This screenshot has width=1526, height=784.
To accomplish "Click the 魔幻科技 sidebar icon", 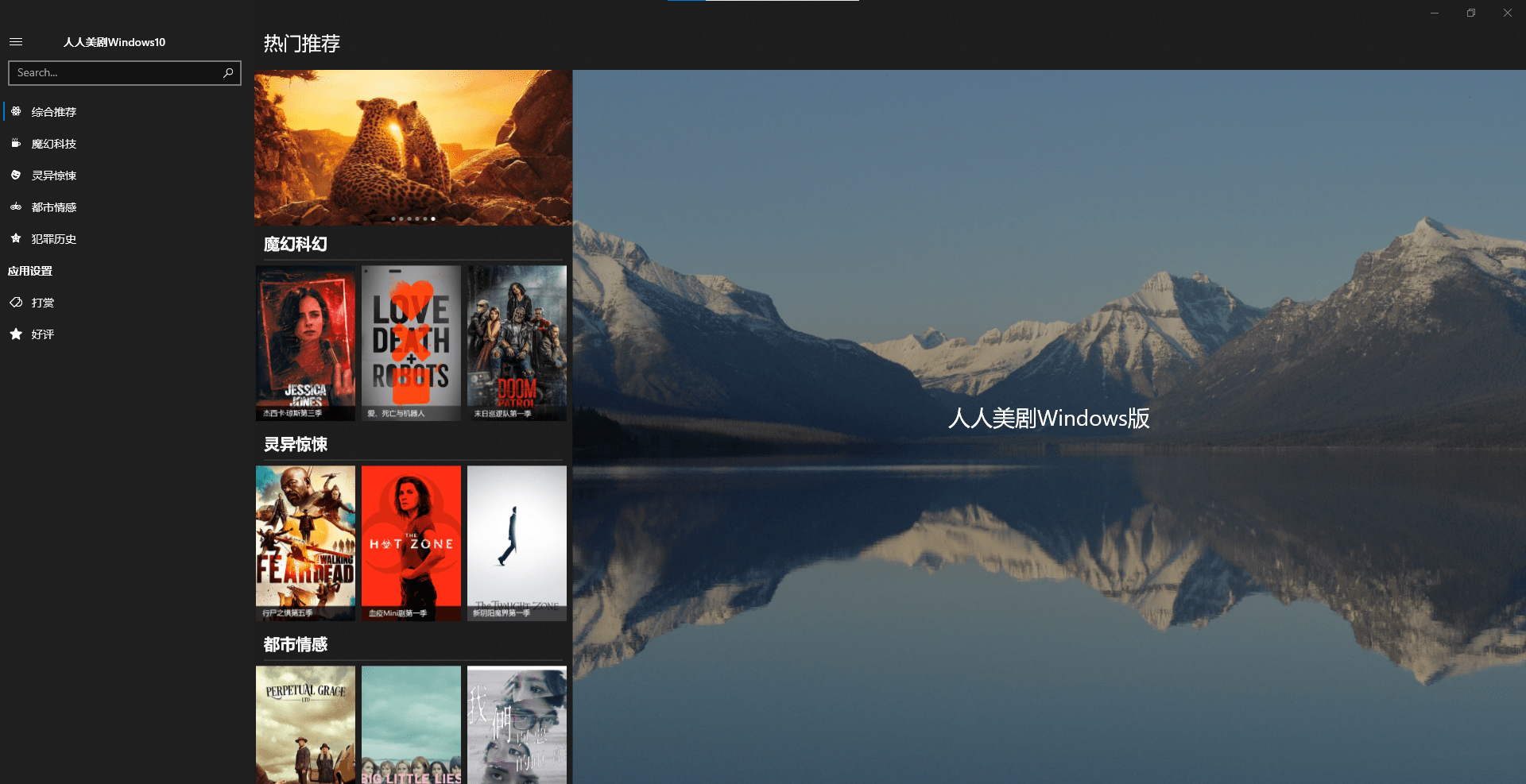I will click(x=16, y=144).
